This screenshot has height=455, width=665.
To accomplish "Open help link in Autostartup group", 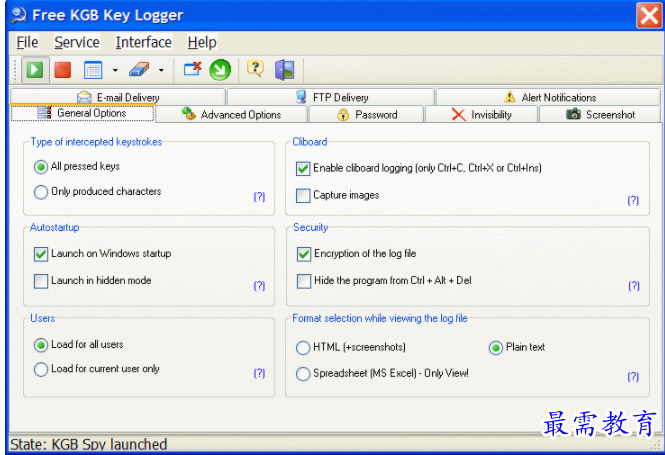I will click(259, 285).
